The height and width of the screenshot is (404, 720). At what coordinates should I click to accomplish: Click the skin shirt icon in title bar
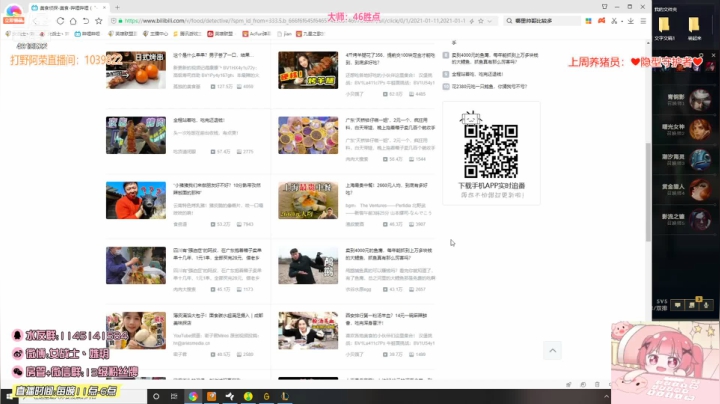604,6
